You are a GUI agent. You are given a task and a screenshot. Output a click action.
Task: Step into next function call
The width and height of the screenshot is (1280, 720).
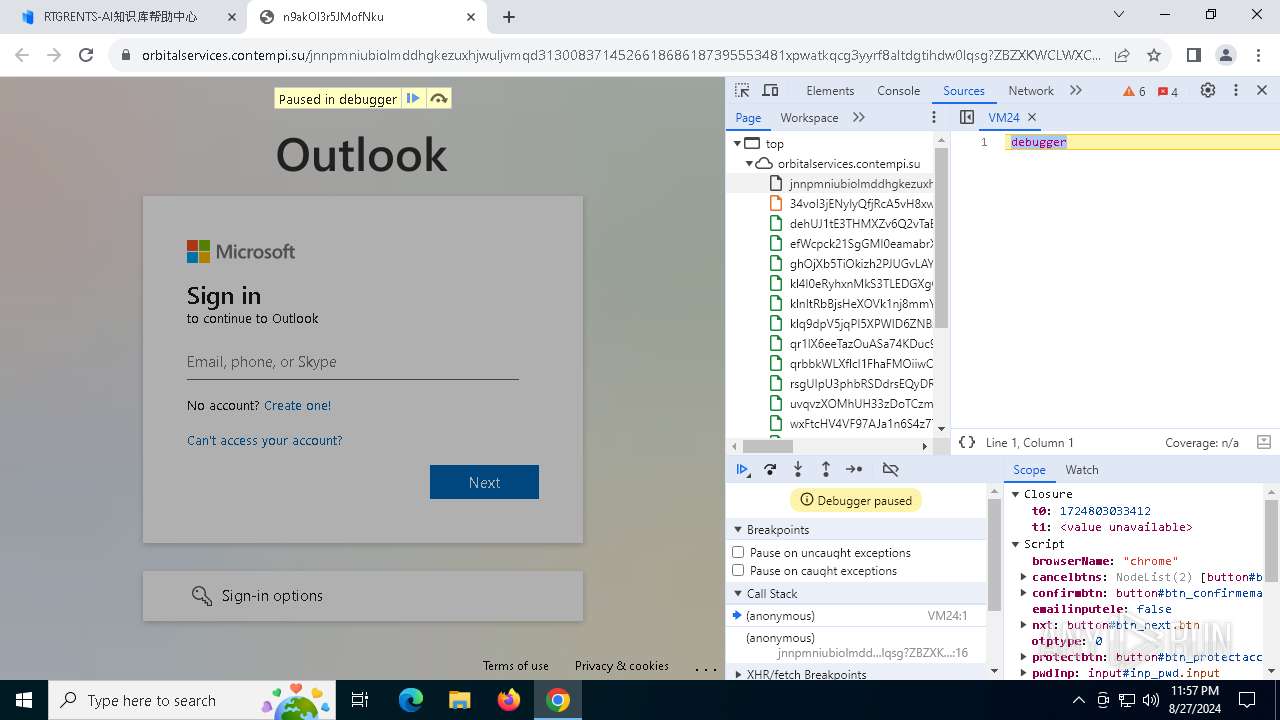pos(798,469)
